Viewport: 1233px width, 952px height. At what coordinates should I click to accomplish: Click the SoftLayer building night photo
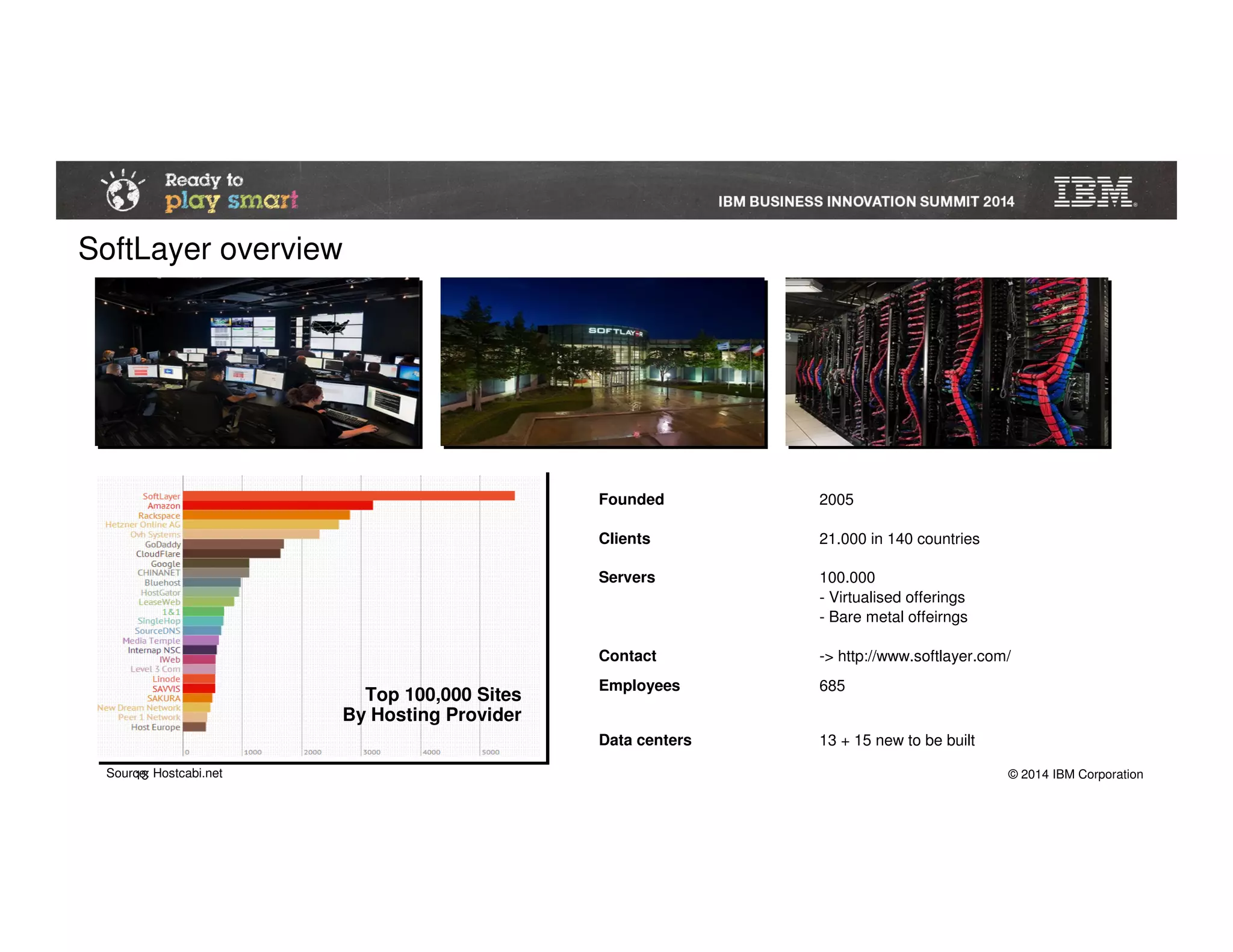pyautogui.click(x=603, y=362)
